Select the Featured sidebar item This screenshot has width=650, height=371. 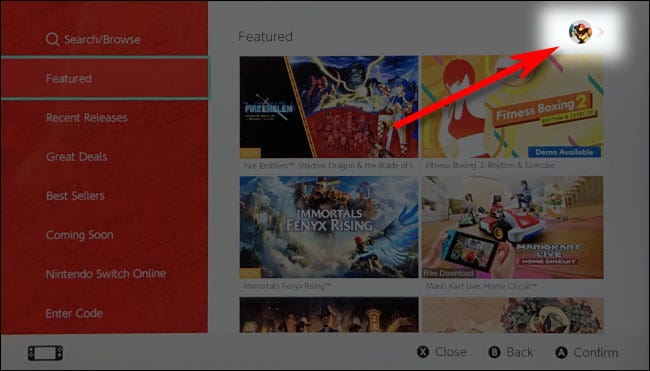click(x=105, y=78)
